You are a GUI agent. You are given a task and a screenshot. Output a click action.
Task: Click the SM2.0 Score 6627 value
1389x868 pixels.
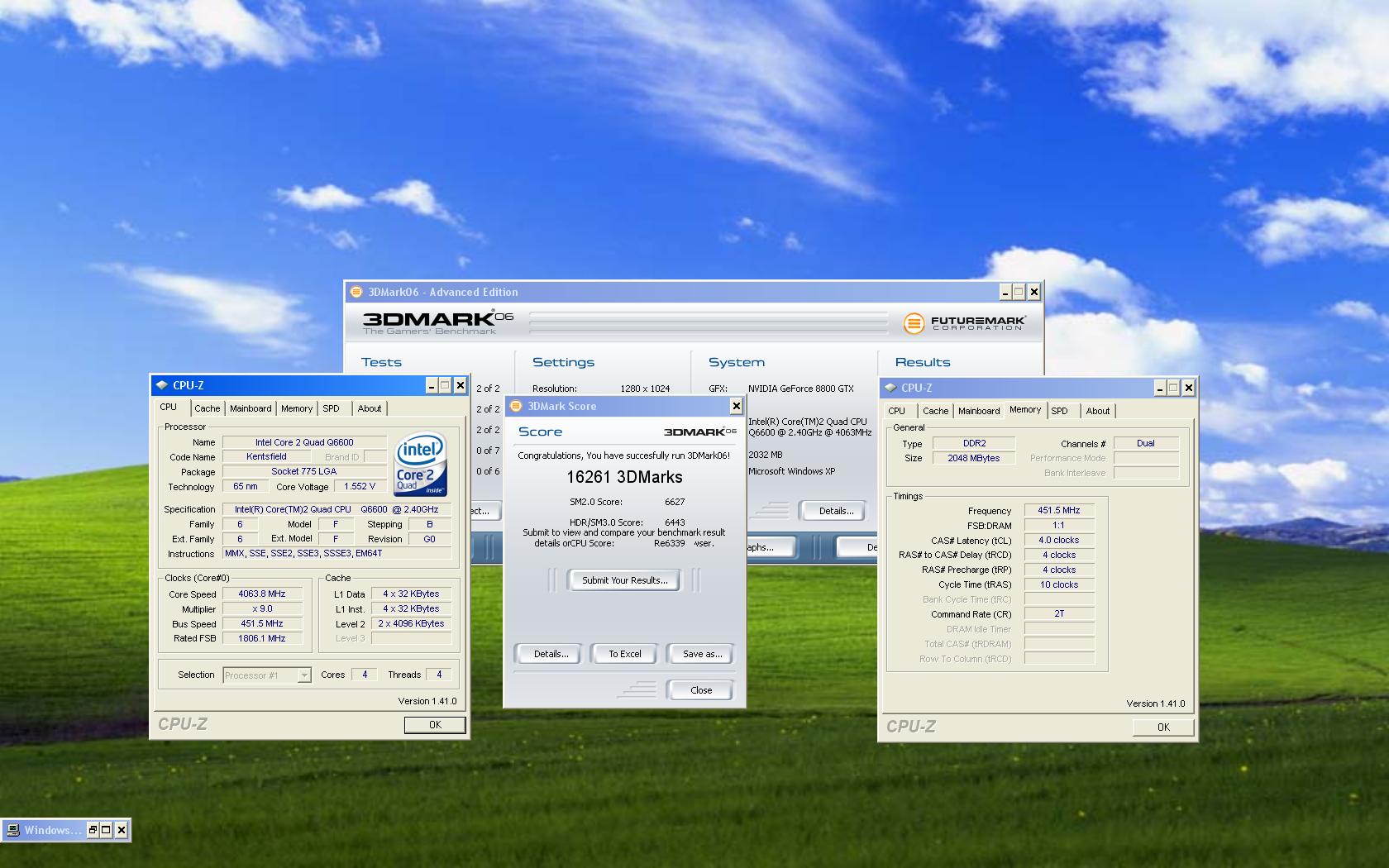point(675,502)
